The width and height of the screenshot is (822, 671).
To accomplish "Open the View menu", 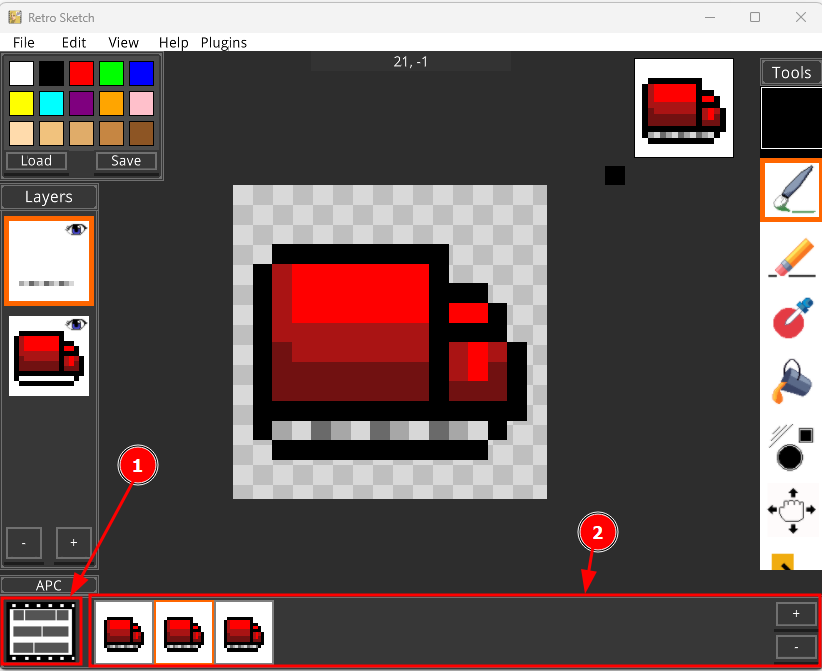I will click(x=123, y=42).
